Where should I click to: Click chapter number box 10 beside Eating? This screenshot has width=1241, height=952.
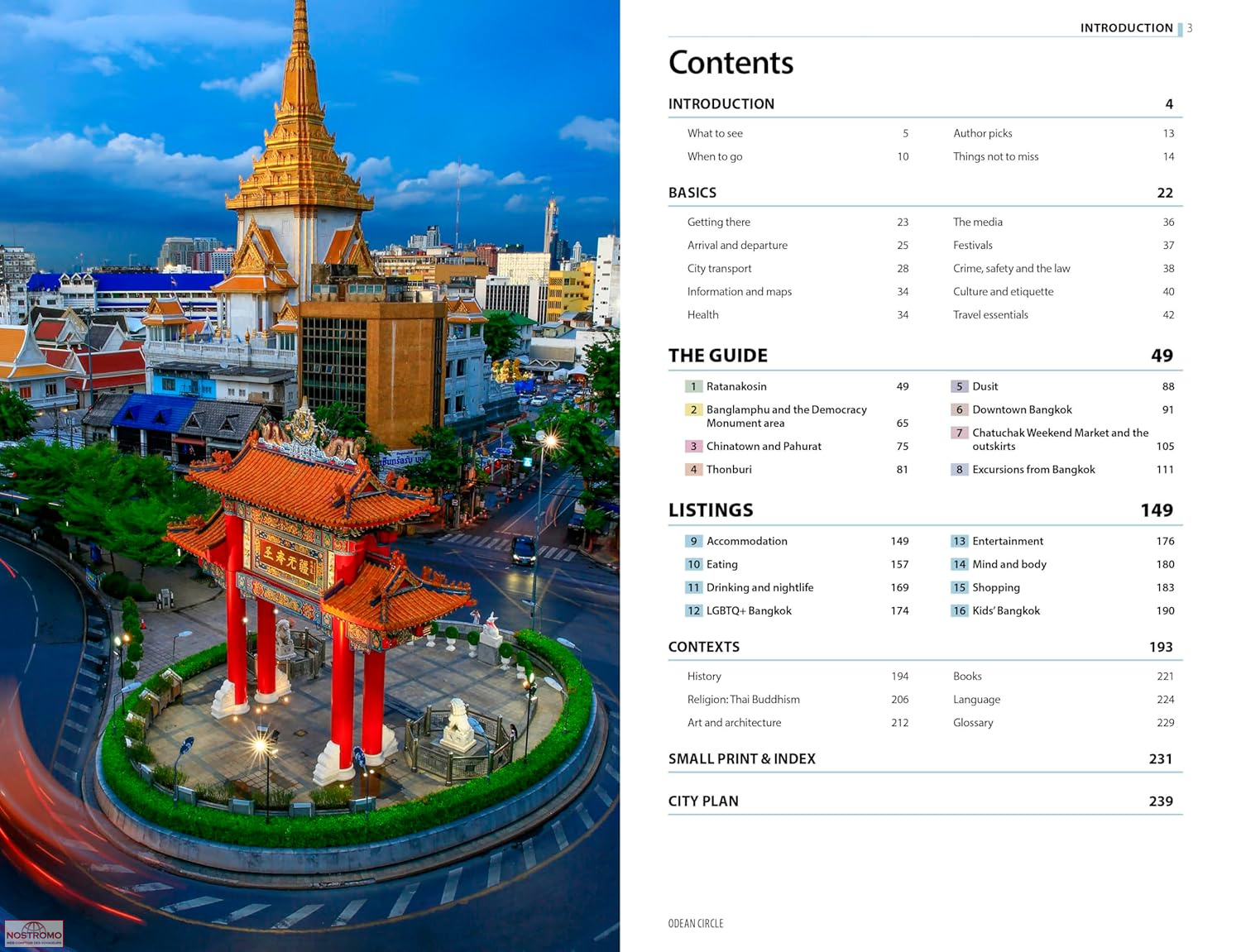(x=693, y=564)
